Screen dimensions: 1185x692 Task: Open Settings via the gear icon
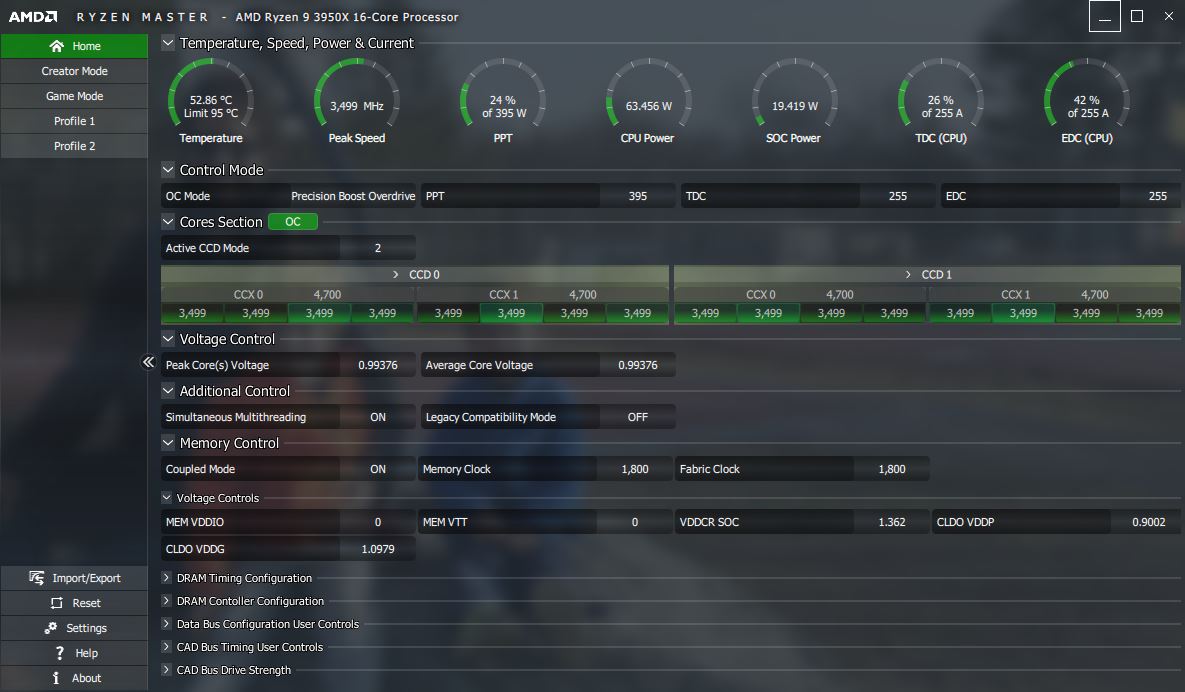point(51,628)
